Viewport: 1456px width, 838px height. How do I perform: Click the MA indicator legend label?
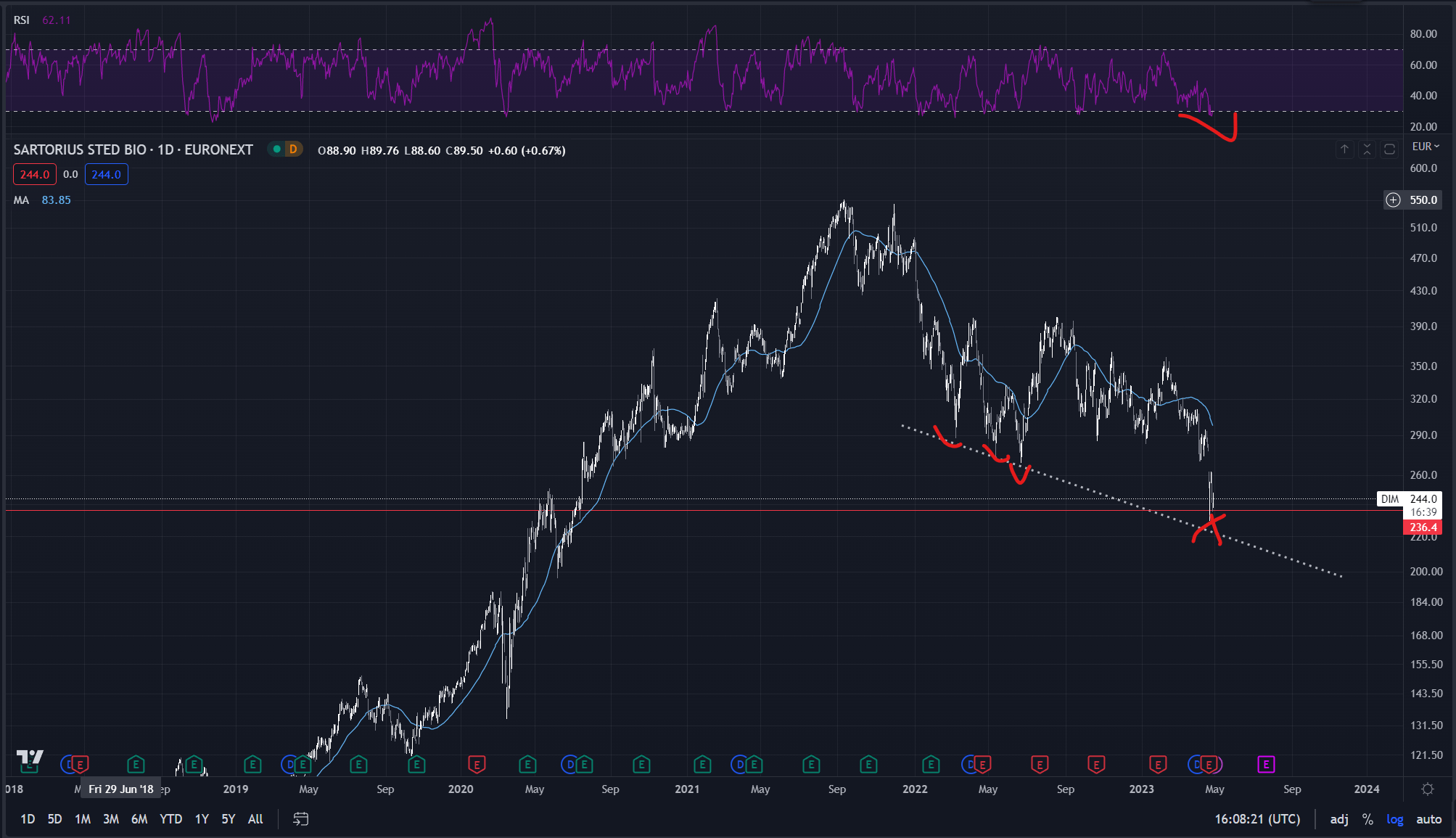tap(21, 200)
